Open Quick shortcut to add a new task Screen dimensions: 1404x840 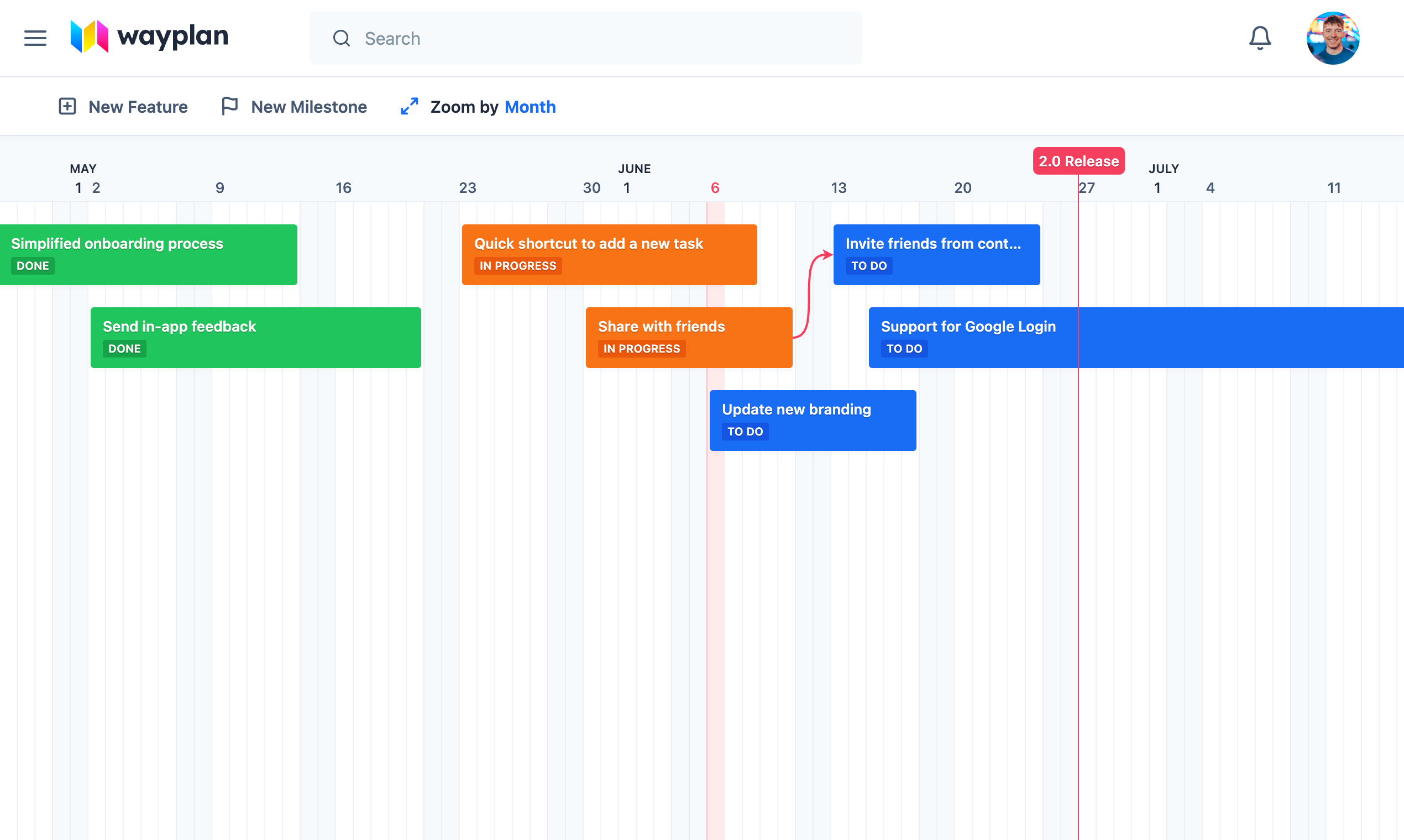609,255
